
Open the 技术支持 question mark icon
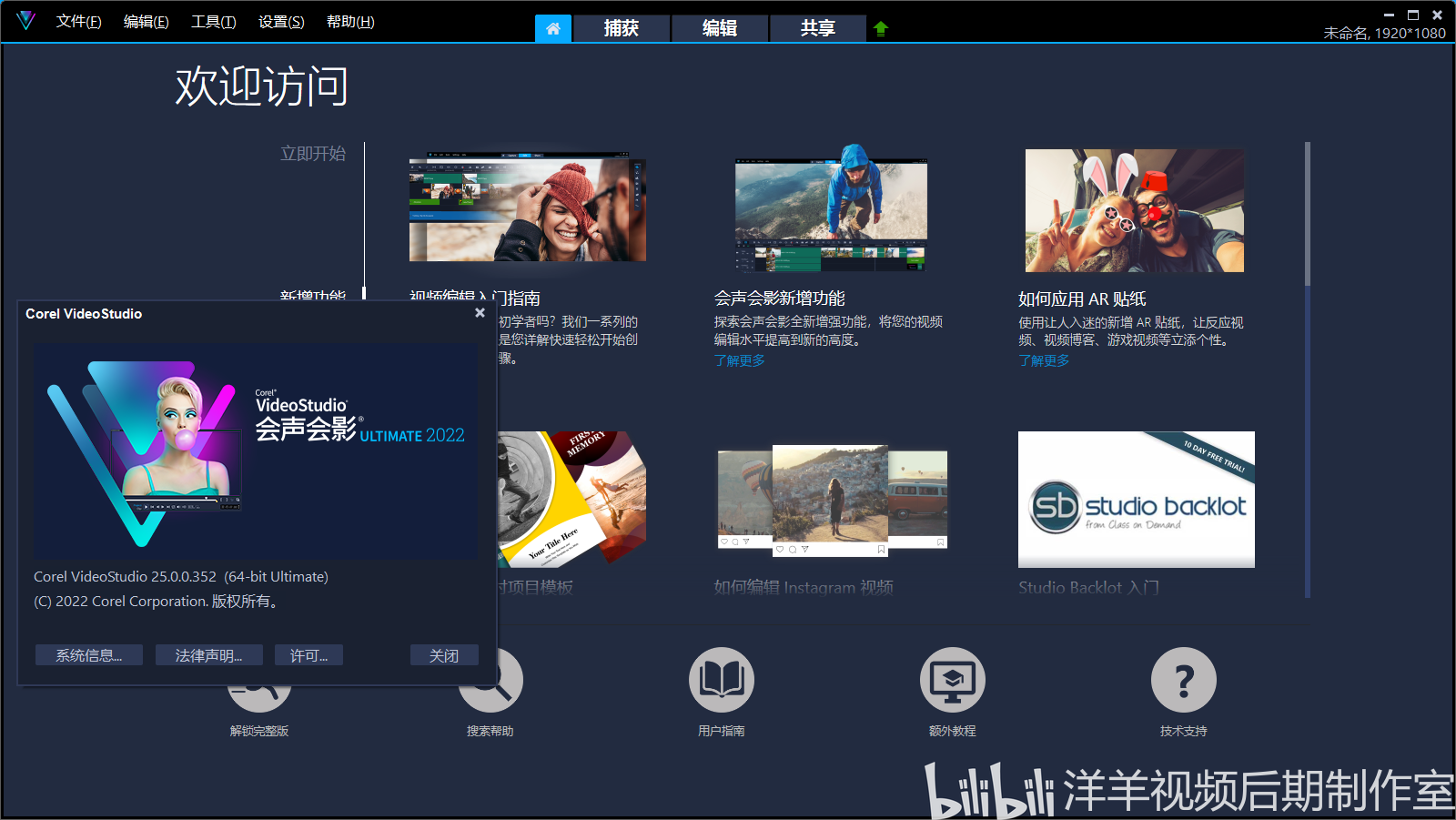pyautogui.click(x=1184, y=680)
